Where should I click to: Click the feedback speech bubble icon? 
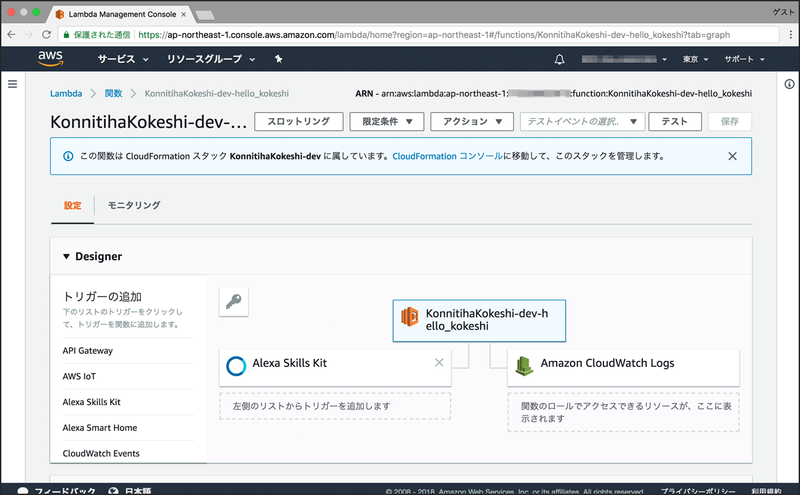23,490
